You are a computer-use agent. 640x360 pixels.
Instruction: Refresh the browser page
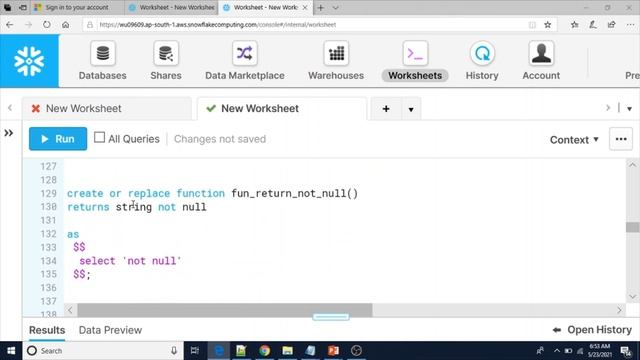(47, 25)
